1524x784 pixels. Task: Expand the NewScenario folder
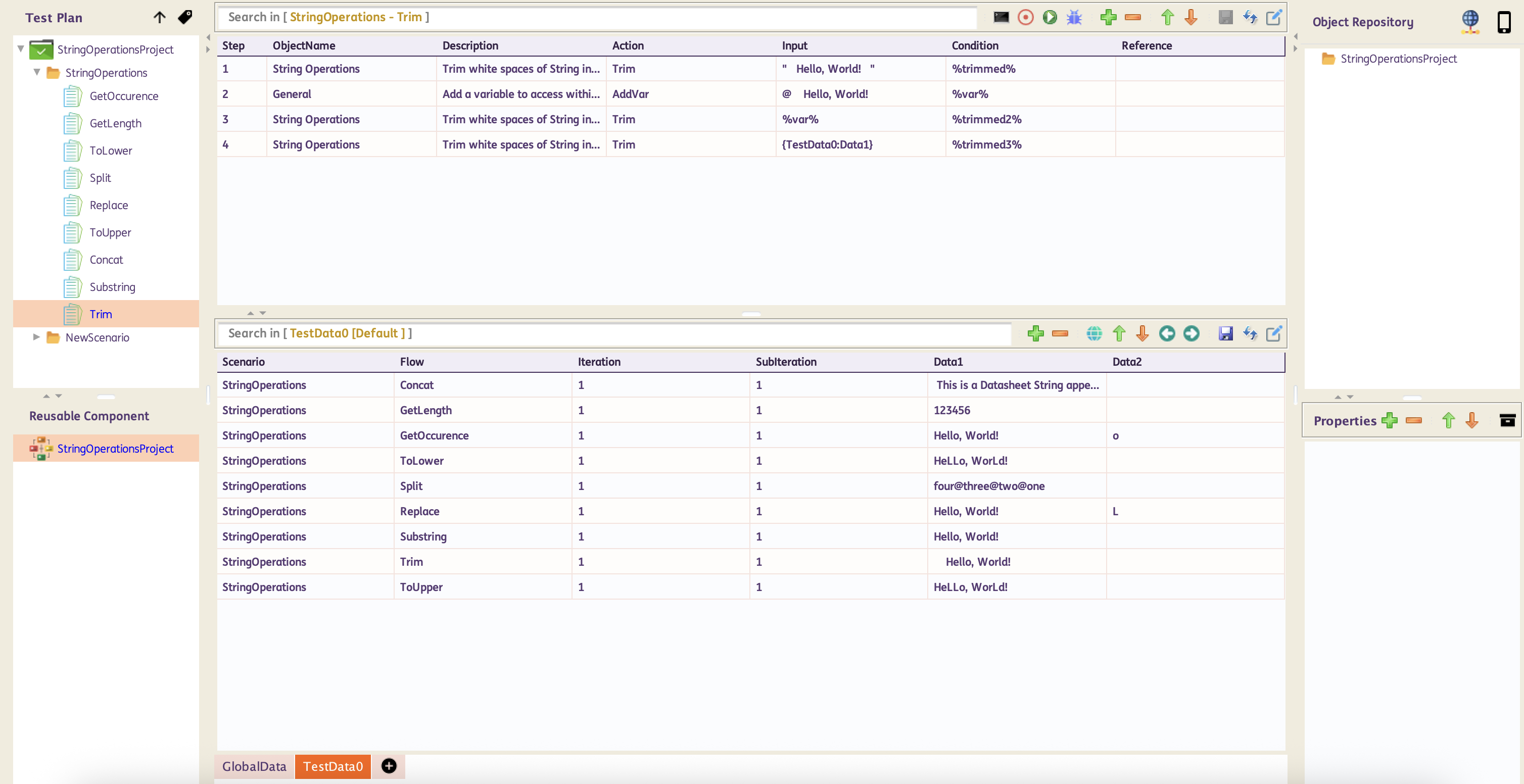[x=37, y=337]
